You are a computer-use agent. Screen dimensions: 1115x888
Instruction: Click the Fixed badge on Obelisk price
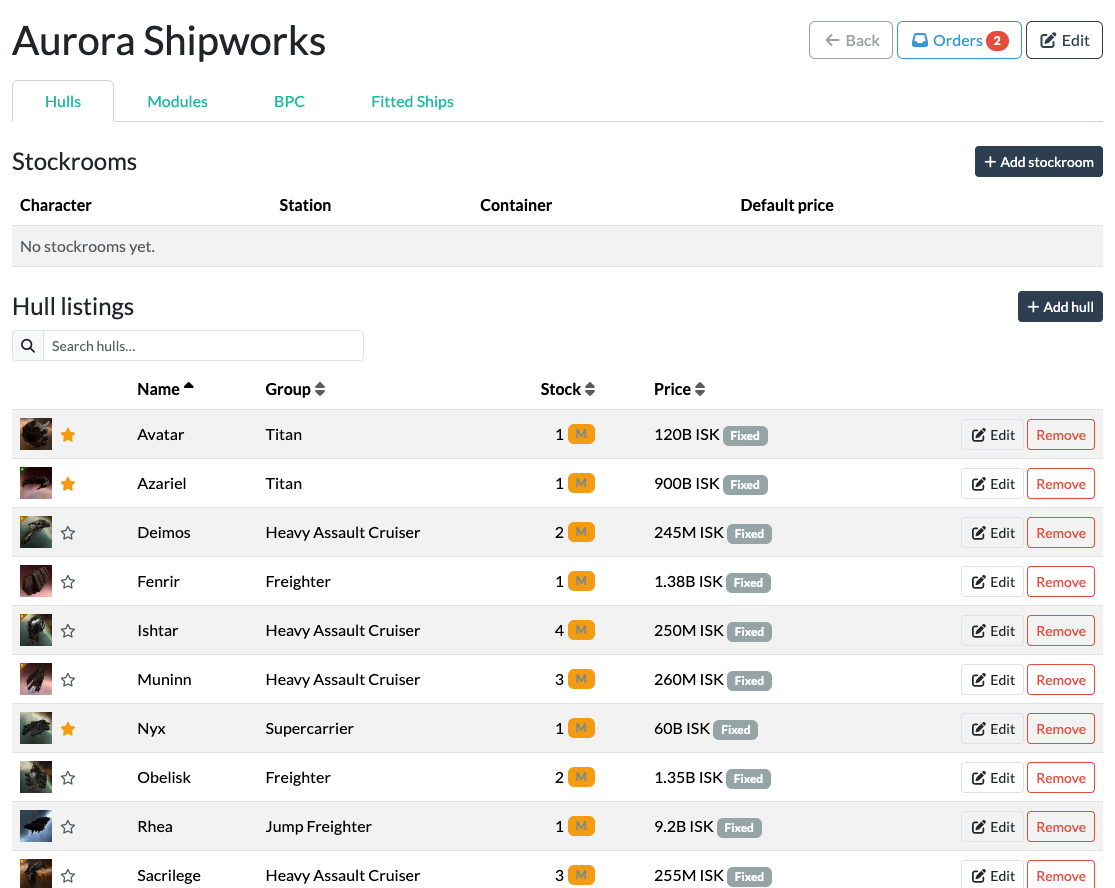click(748, 779)
